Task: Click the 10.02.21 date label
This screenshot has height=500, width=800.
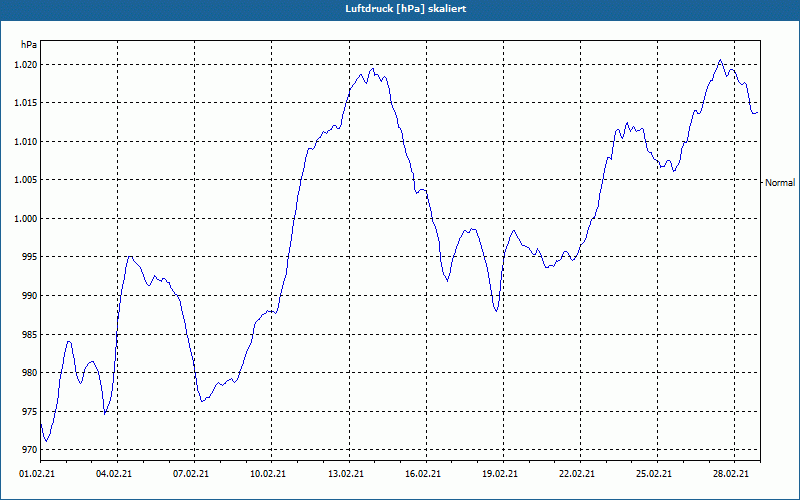Action: [x=268, y=474]
